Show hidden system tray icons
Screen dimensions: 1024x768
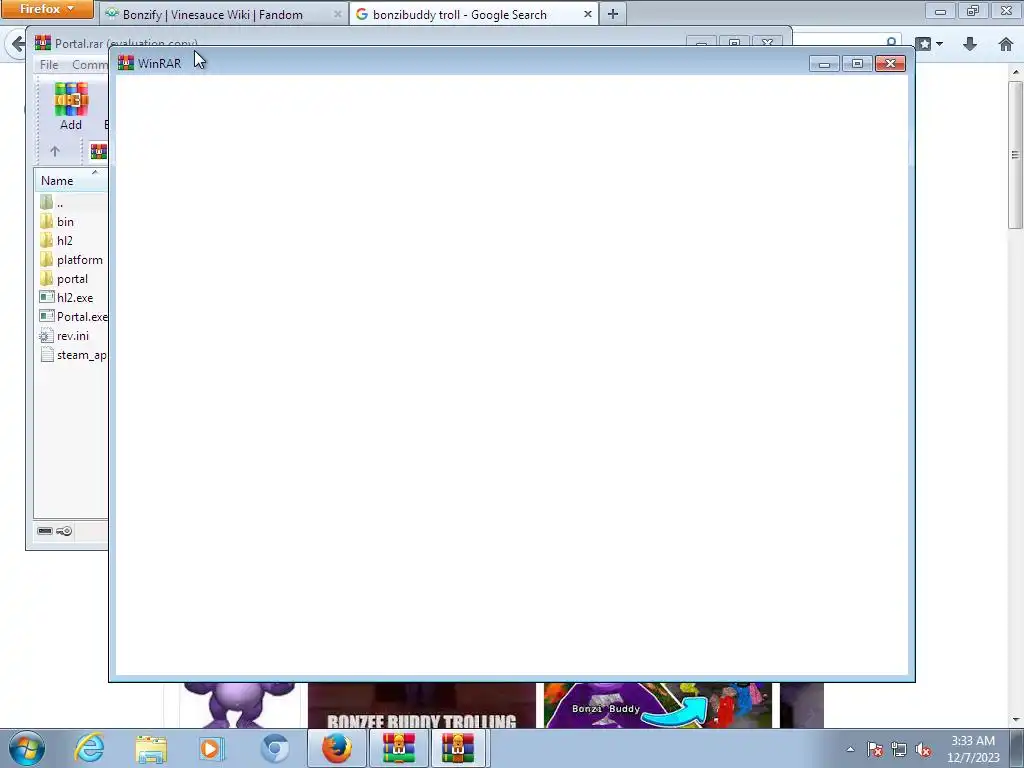point(850,749)
